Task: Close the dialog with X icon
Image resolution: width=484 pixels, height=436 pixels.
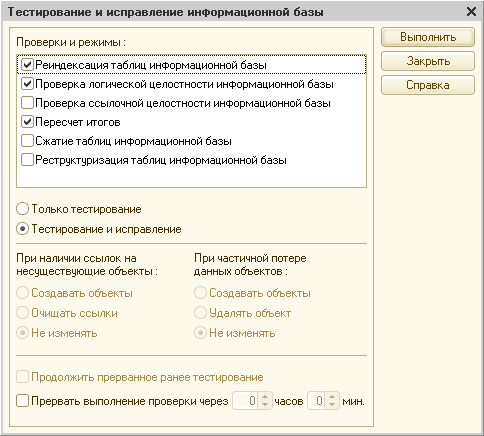Action: (471, 12)
